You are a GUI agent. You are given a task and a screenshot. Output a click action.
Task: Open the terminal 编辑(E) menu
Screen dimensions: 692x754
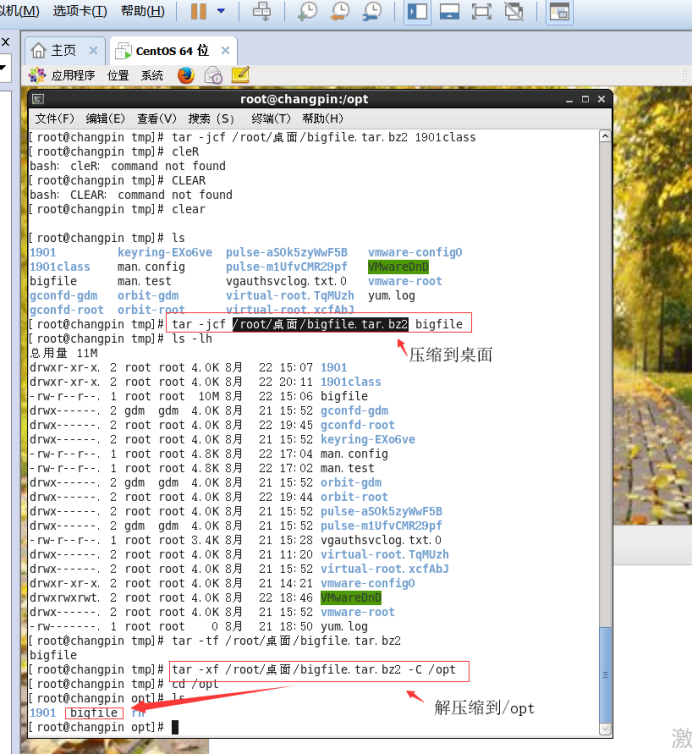coord(105,118)
